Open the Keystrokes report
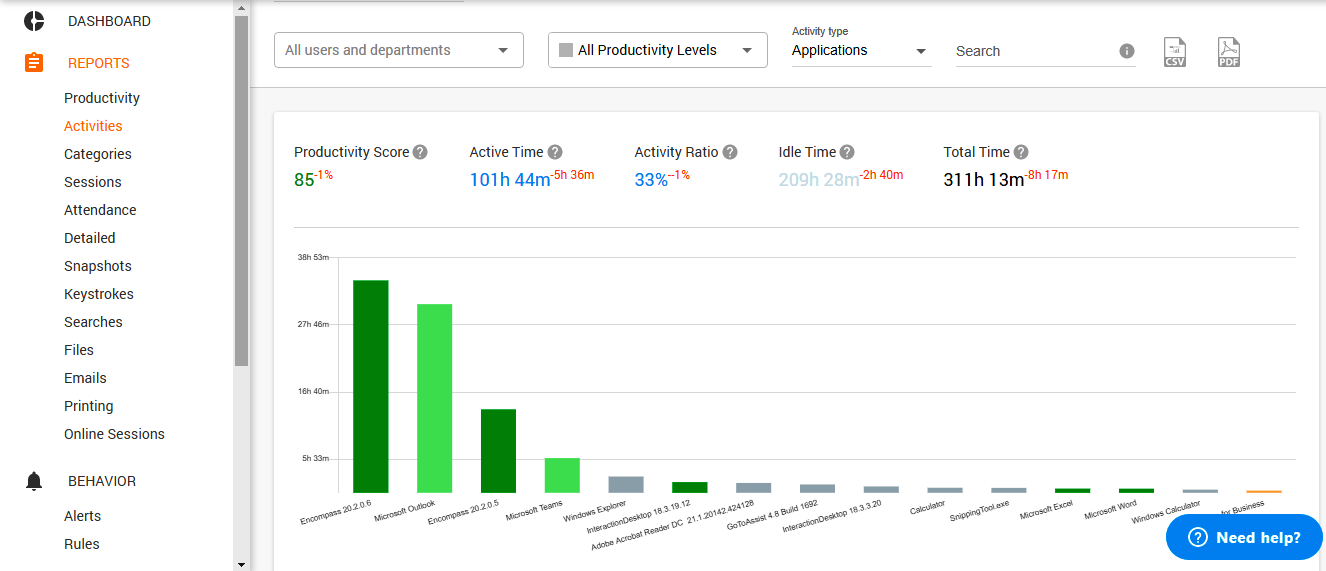Screen dimensions: 1326x571 pos(99,294)
